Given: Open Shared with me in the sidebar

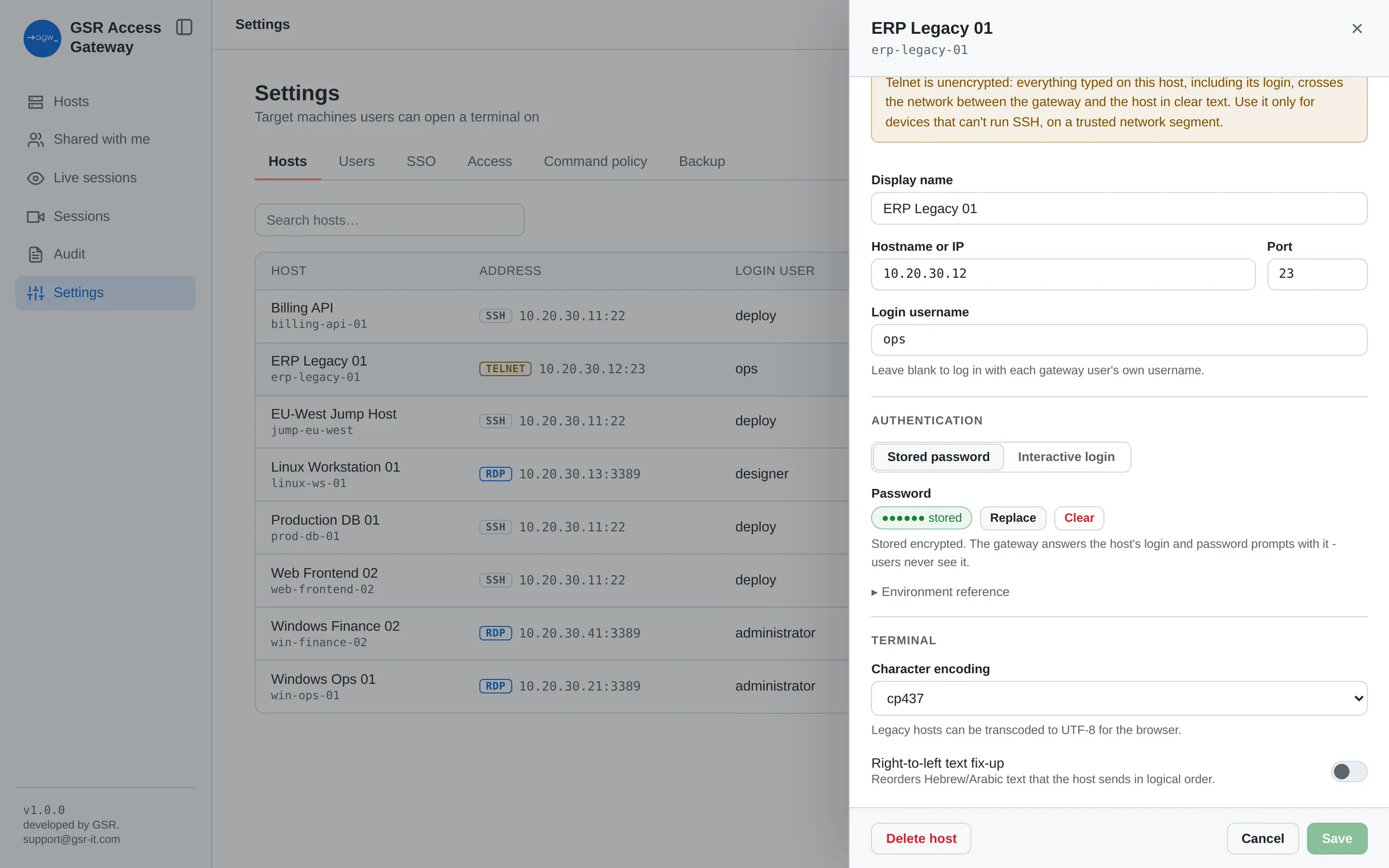Looking at the screenshot, I should click(105, 139).
